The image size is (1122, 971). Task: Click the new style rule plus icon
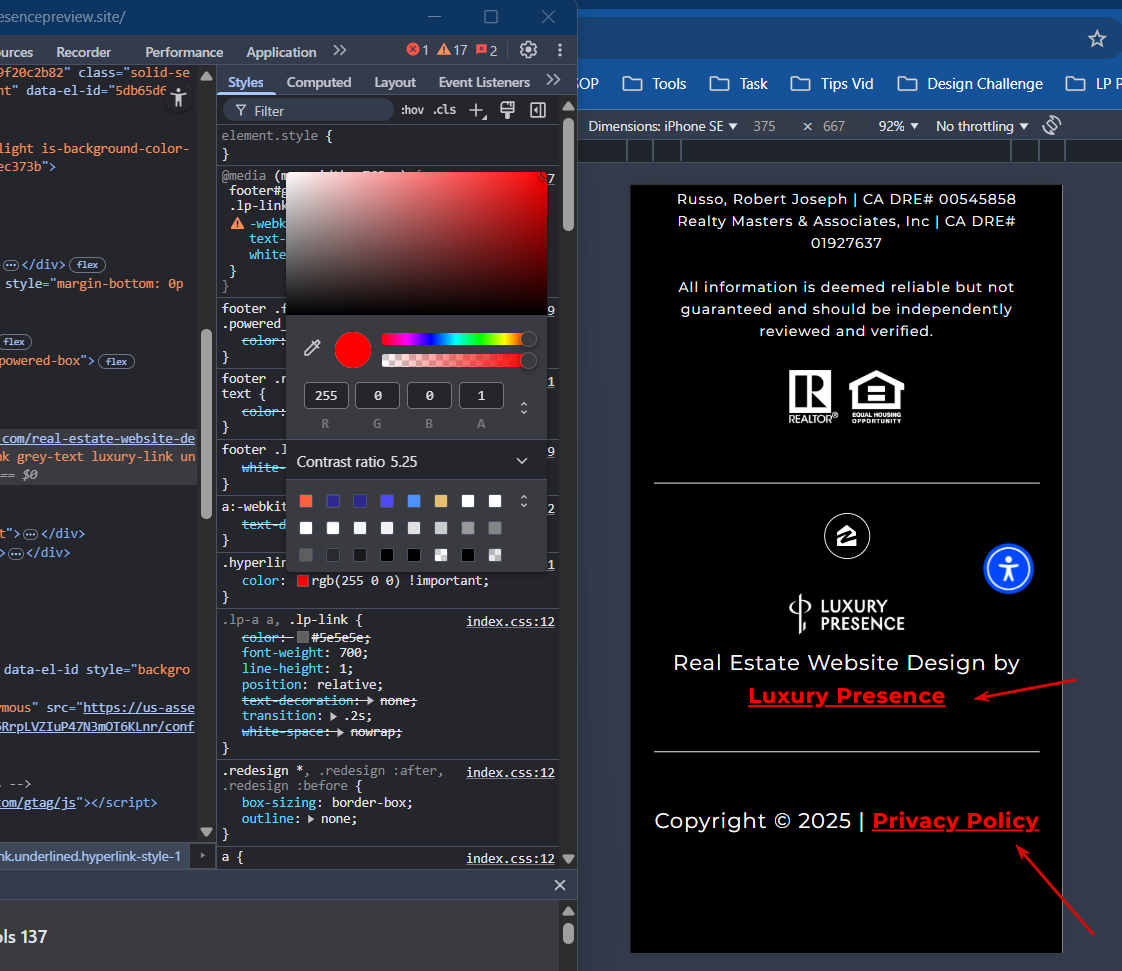point(477,110)
